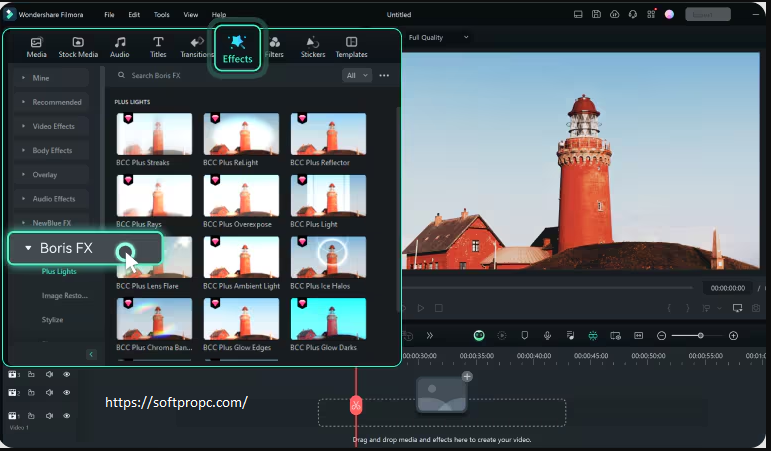
Task: Mute track 2 with speaker icon
Action: pyautogui.click(x=49, y=392)
